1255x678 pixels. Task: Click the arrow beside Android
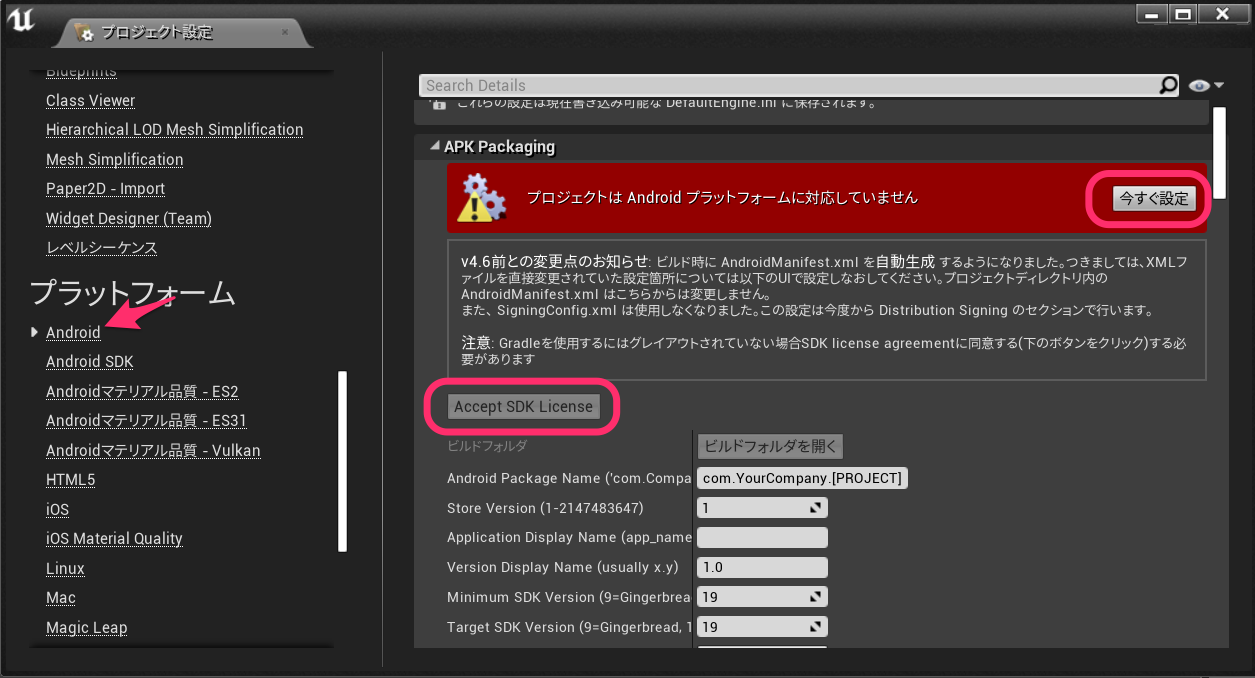tap(35, 332)
